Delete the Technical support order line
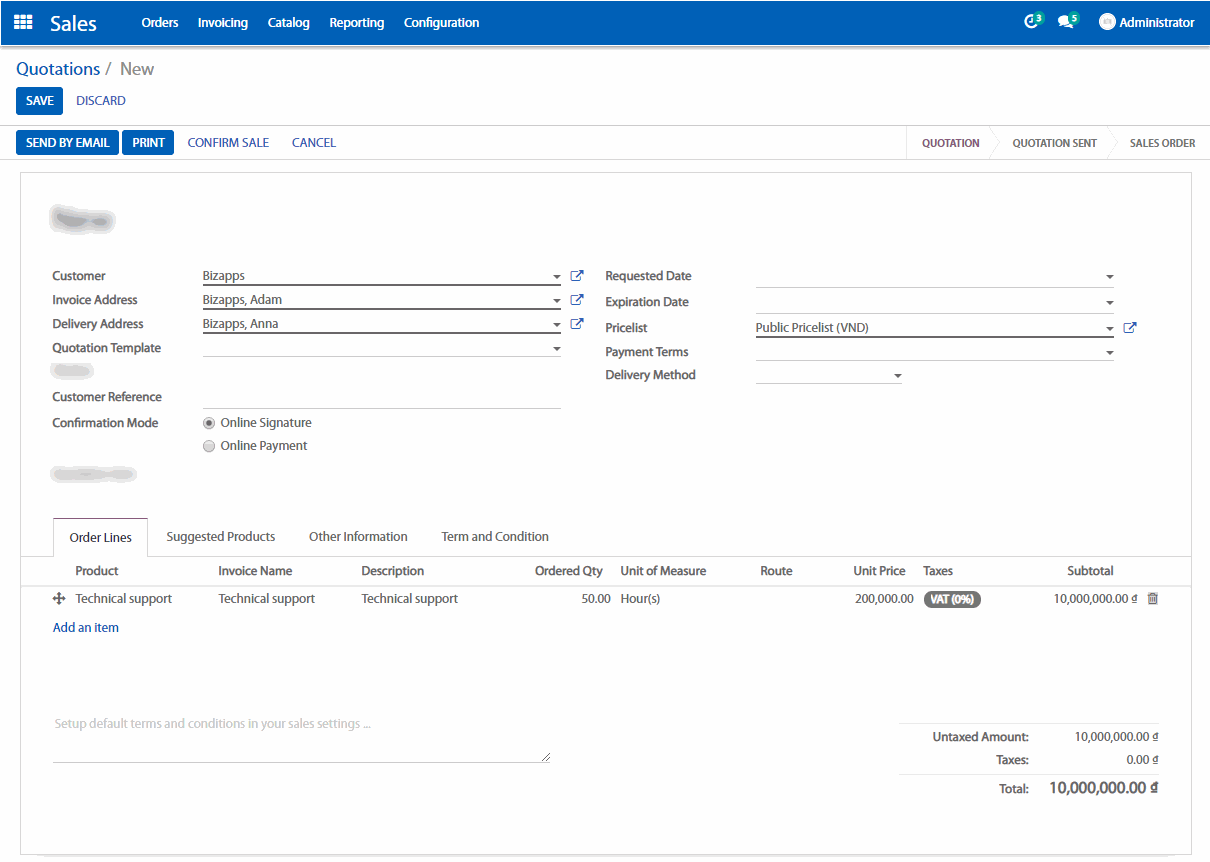Screen dimensions: 1210x862 1152,599
